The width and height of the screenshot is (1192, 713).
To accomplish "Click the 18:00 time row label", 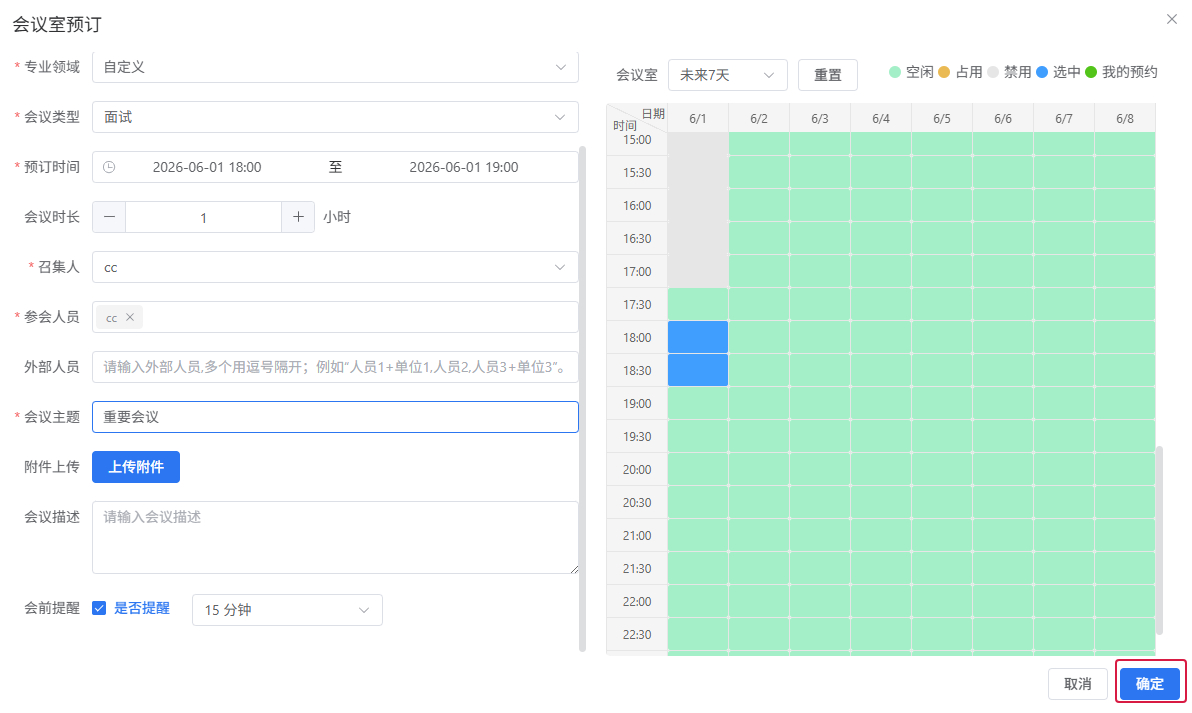I will (637, 337).
